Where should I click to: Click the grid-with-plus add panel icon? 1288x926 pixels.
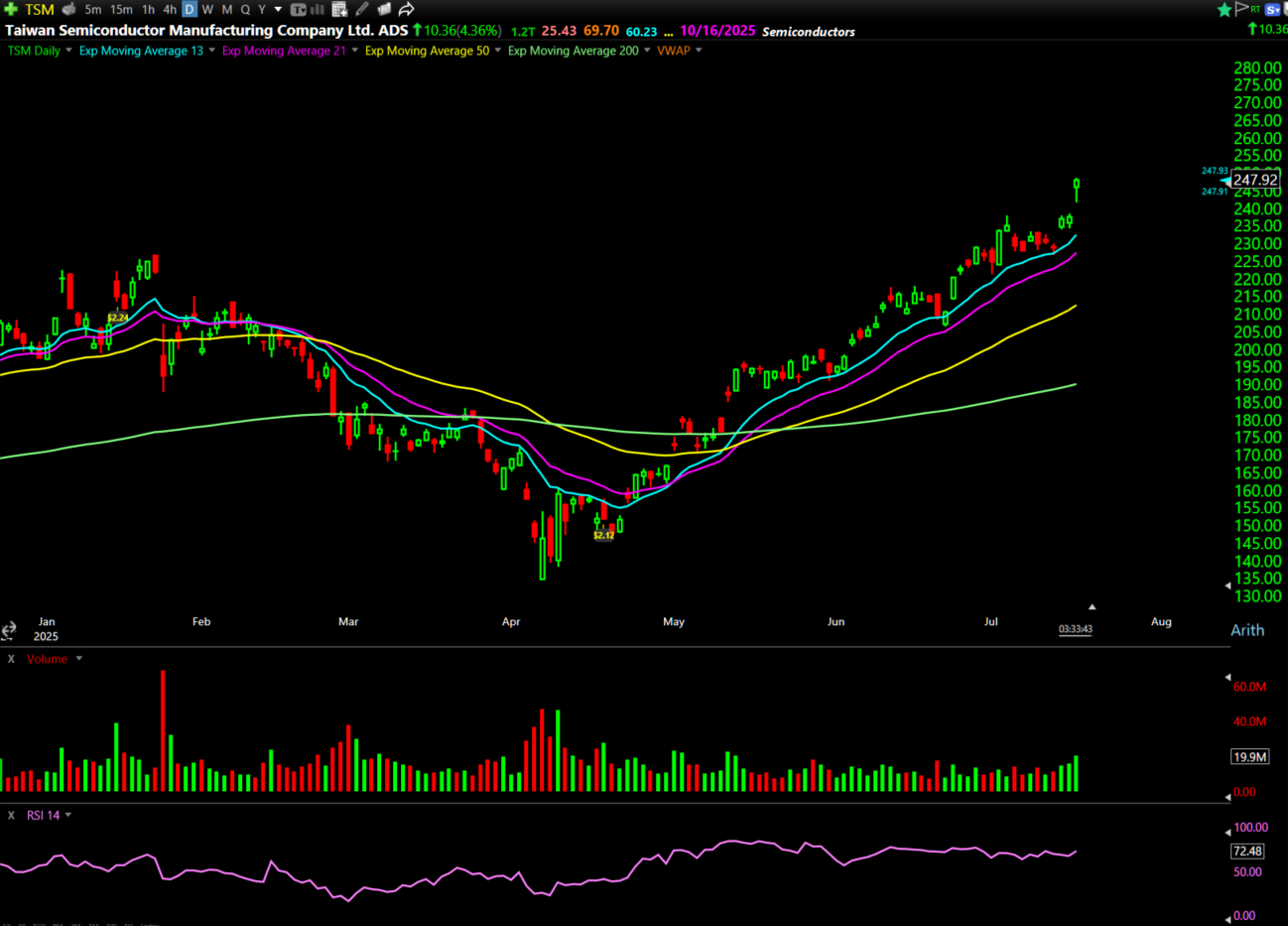(339, 9)
